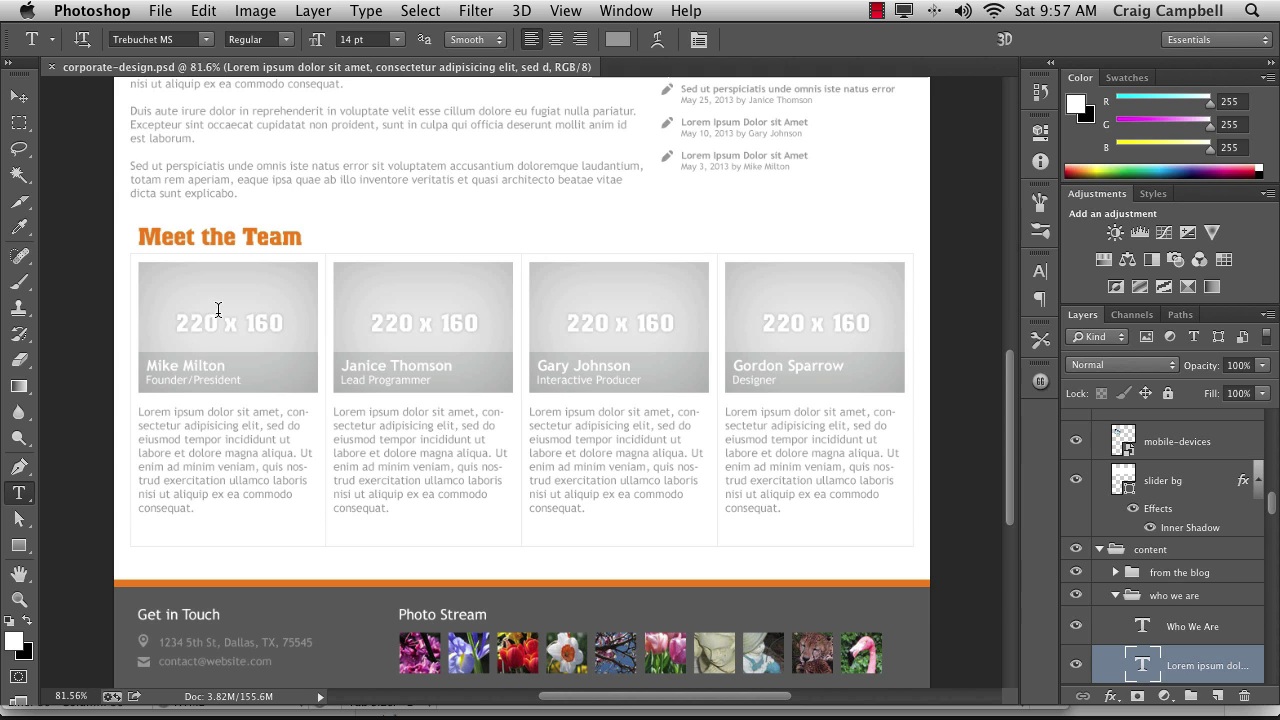The image size is (1280, 720).
Task: Switch to the Styles tab
Action: coord(1153,194)
